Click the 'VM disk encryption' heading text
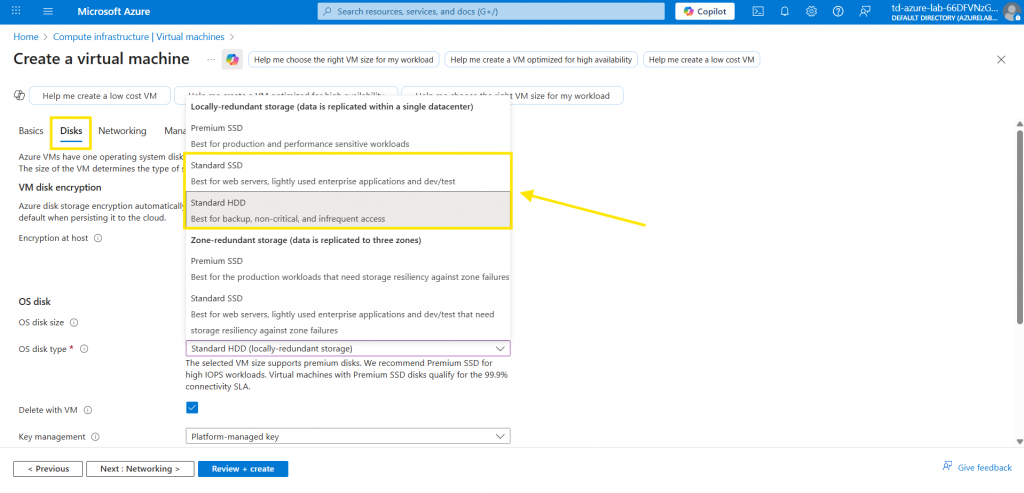The height and width of the screenshot is (493, 1024). (60, 187)
